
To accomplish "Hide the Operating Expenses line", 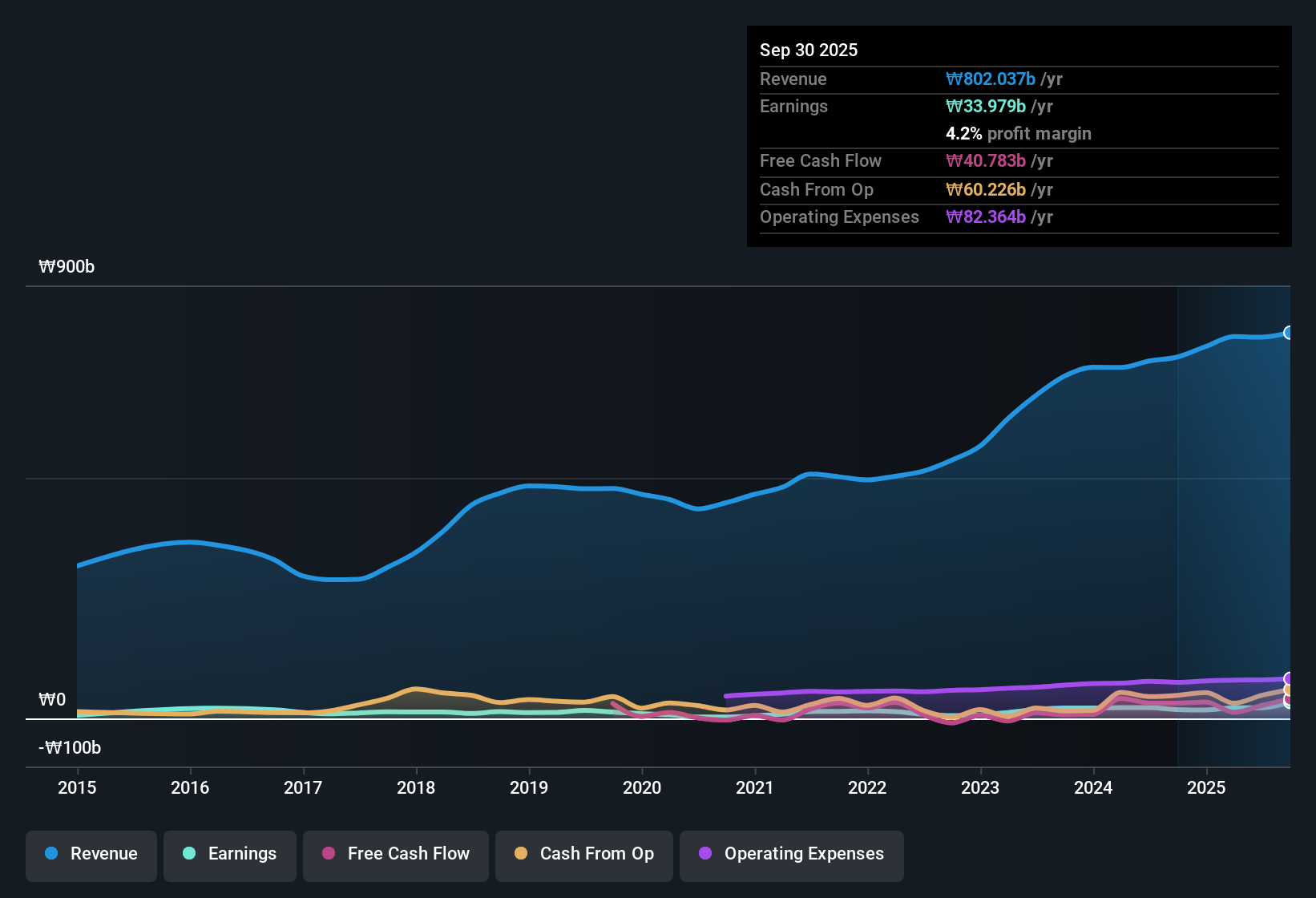I will tap(791, 854).
